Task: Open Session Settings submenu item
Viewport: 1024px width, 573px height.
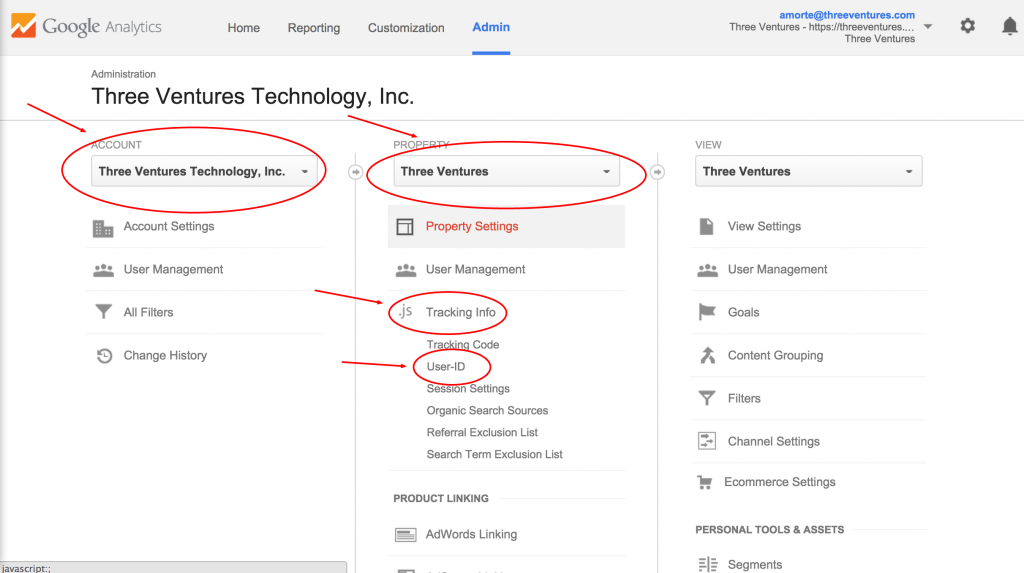Action: click(x=468, y=389)
